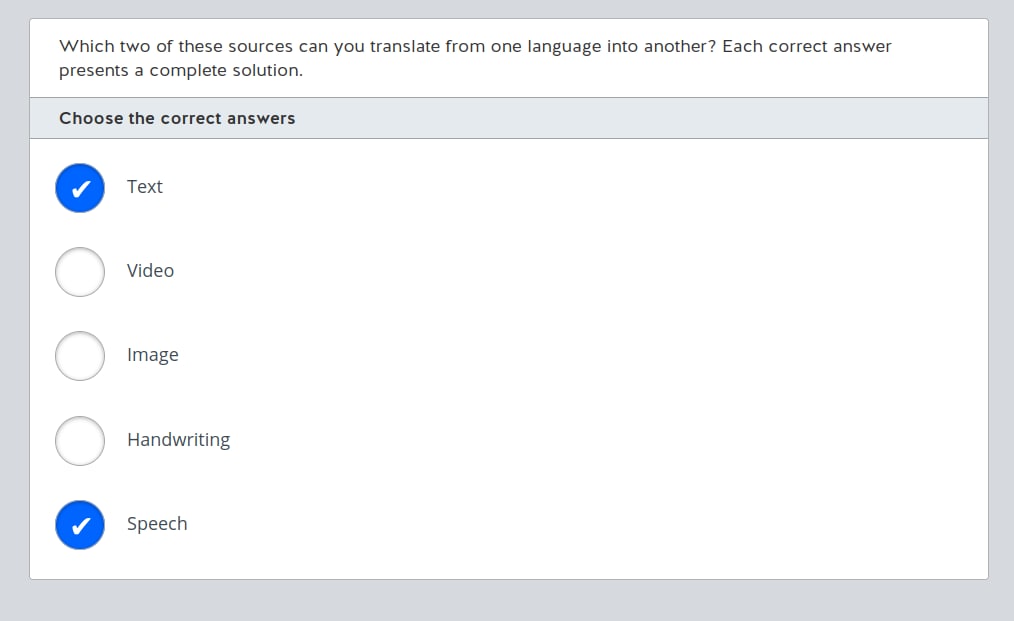Select the Video answer checkbox
This screenshot has height=621, width=1014.
(80, 272)
